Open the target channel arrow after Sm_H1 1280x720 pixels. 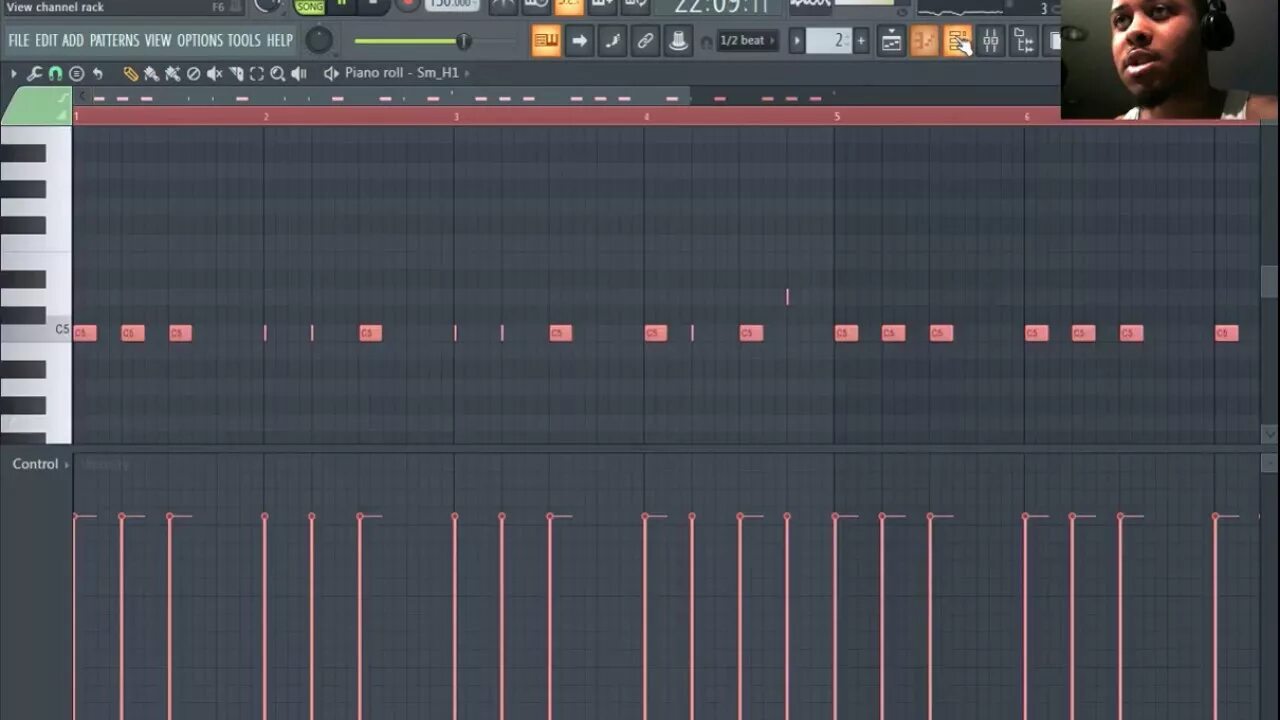click(467, 73)
